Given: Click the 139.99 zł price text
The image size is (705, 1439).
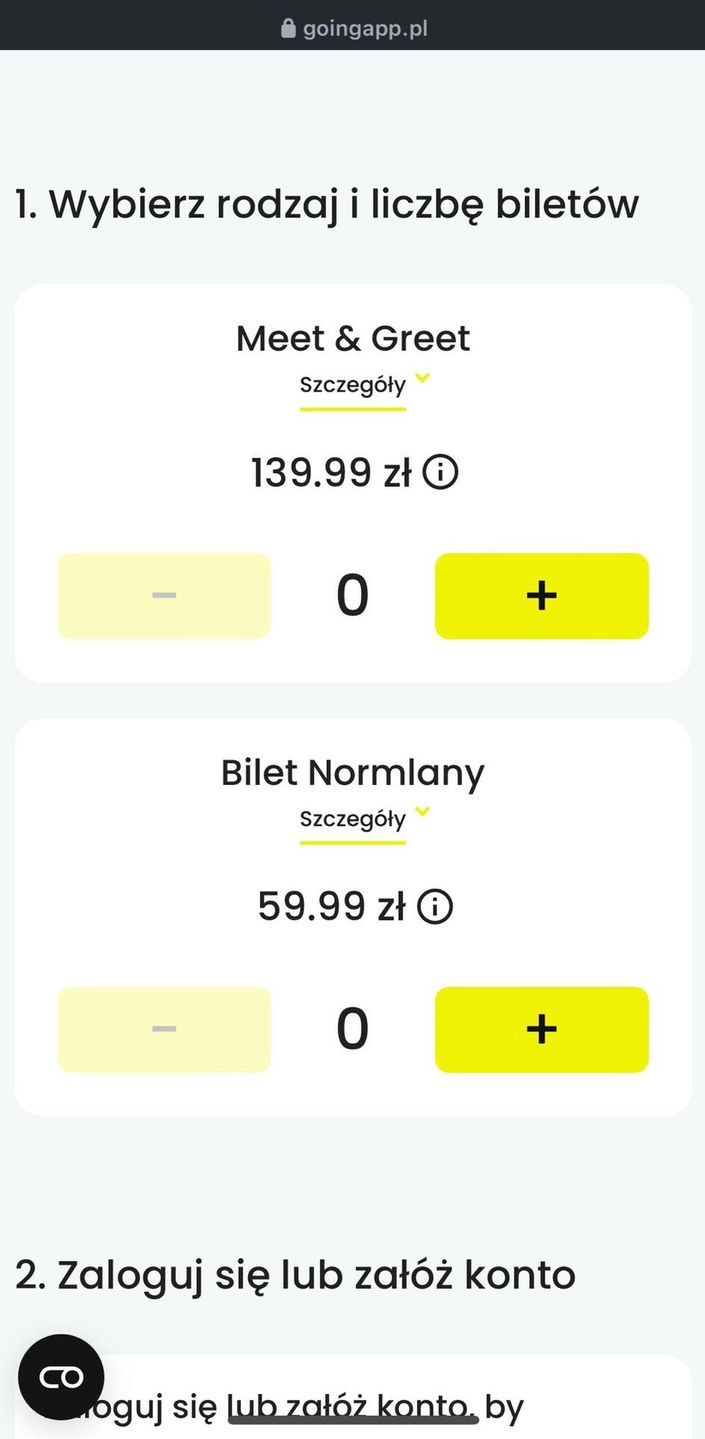Looking at the screenshot, I should click(331, 472).
